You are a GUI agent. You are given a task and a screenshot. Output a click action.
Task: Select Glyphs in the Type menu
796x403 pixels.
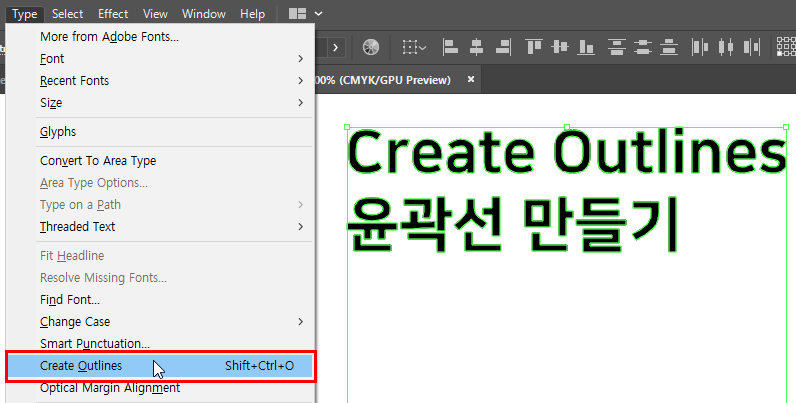coord(58,132)
